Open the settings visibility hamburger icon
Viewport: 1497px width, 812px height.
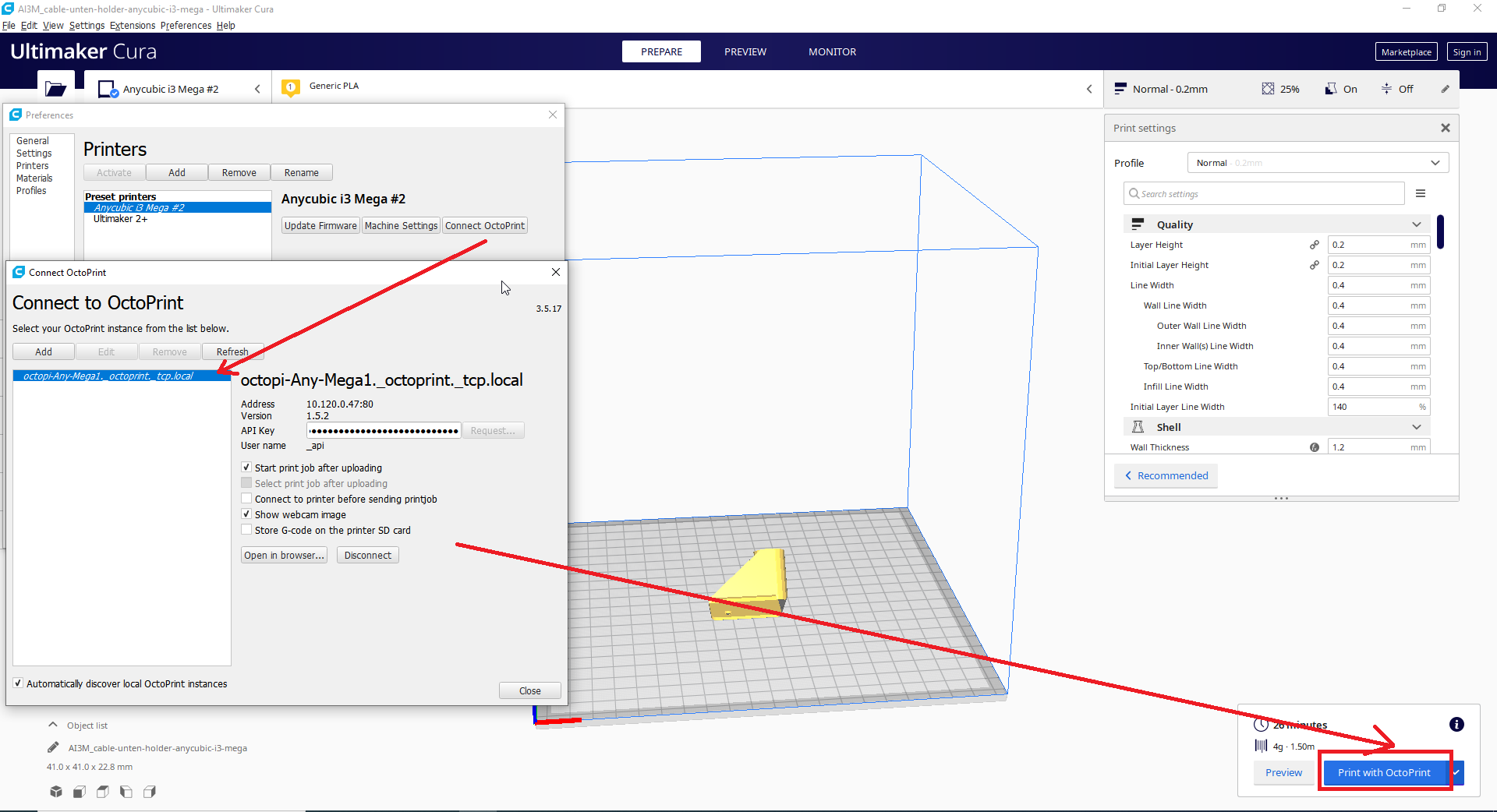pyautogui.click(x=1421, y=192)
